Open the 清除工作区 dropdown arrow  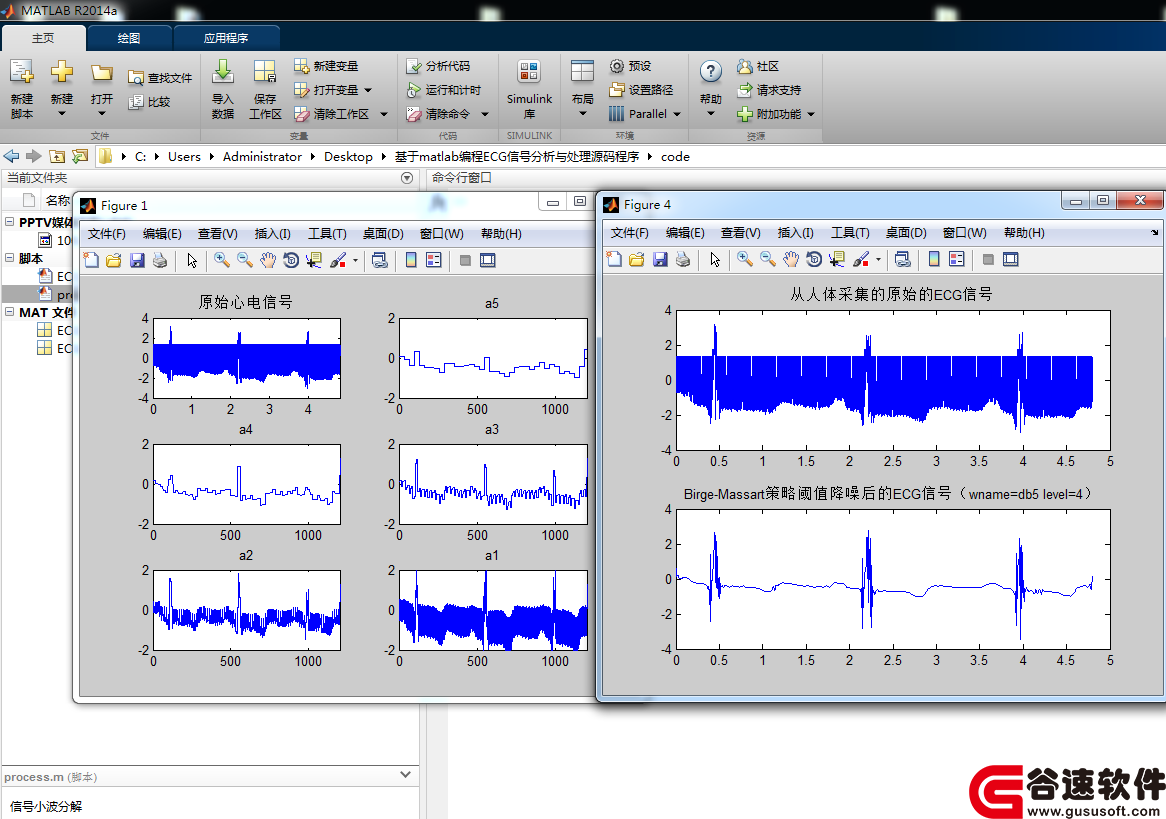[x=384, y=114]
